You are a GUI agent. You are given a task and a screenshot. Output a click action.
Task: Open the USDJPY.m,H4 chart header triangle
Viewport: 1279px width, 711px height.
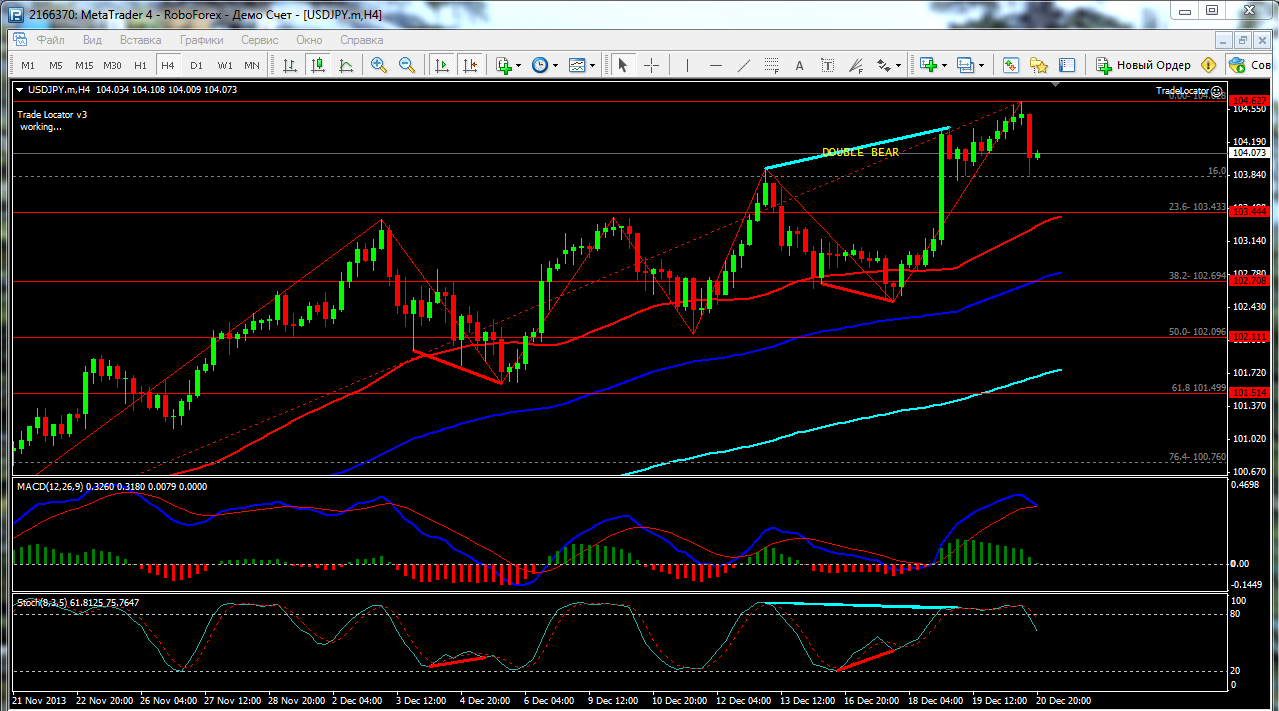point(21,90)
